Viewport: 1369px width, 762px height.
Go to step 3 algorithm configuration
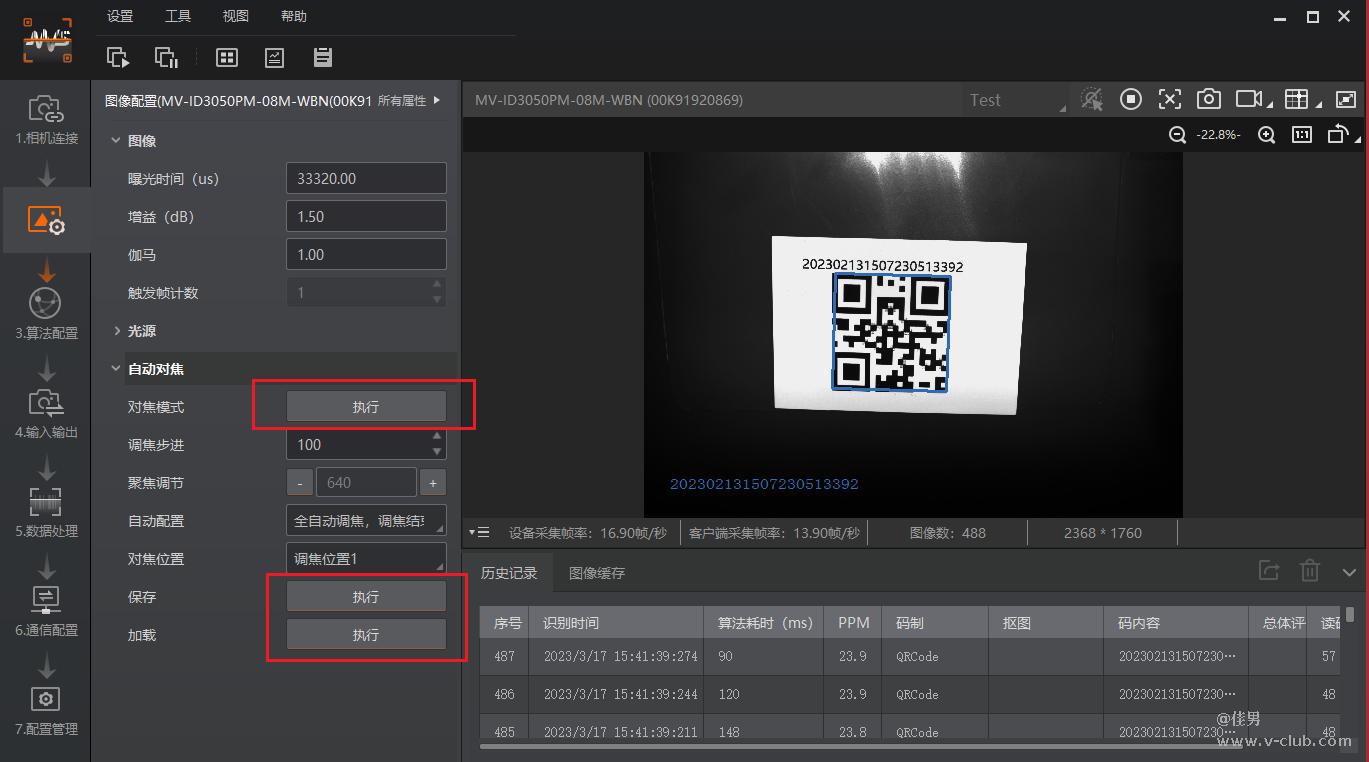(46, 313)
